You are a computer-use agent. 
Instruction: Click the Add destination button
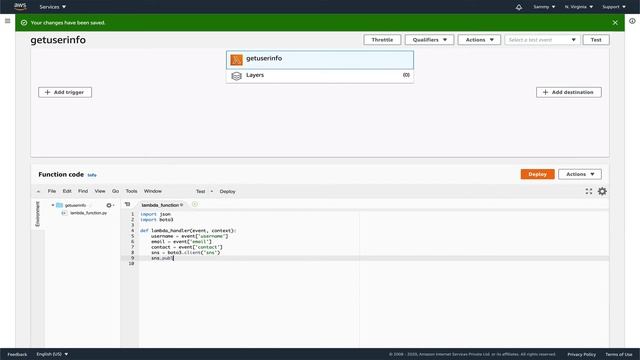[569, 92]
